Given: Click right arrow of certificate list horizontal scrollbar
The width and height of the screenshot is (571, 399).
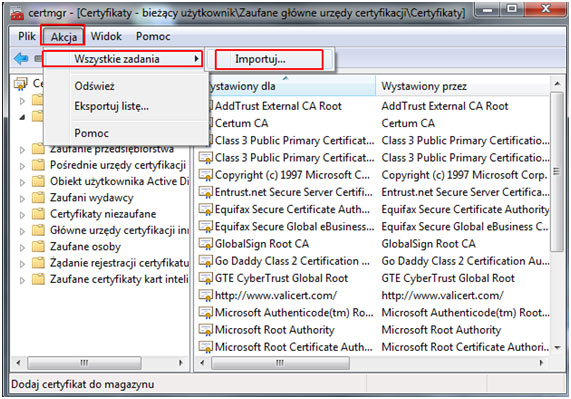Looking at the screenshot, I should (x=541, y=363).
